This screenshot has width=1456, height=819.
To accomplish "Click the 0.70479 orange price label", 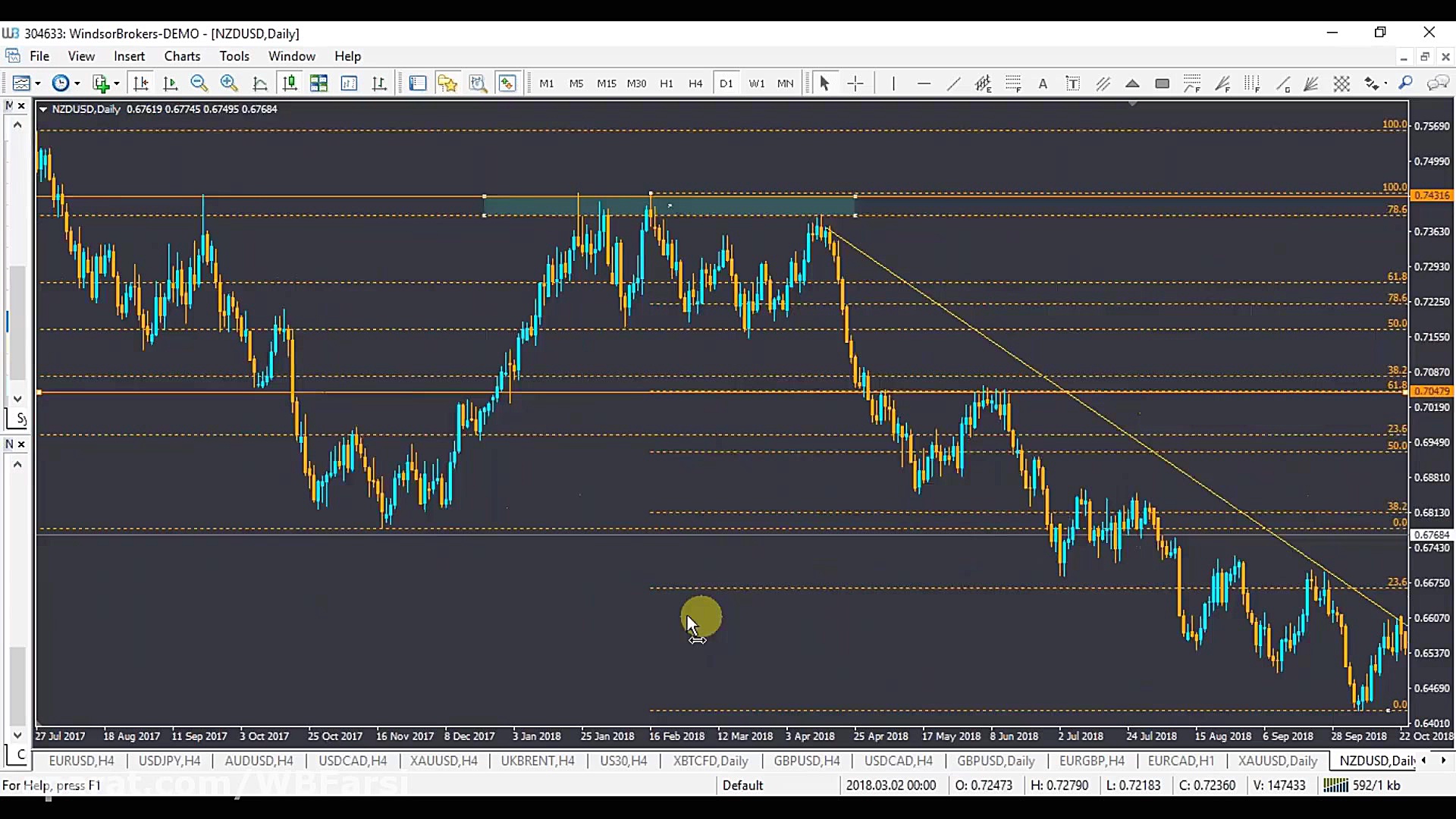I will coord(1432,391).
